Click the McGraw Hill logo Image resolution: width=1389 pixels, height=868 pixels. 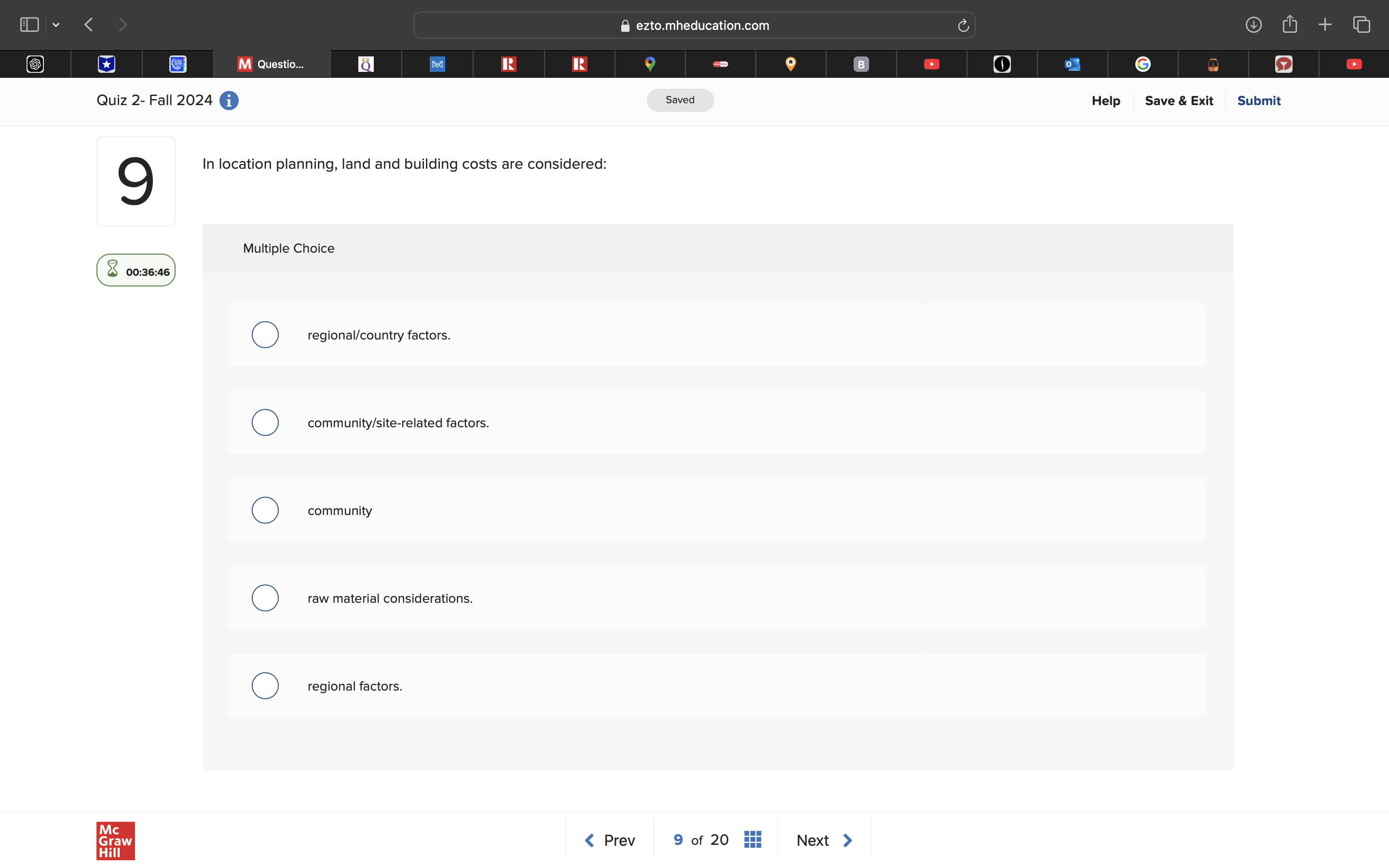point(115,840)
